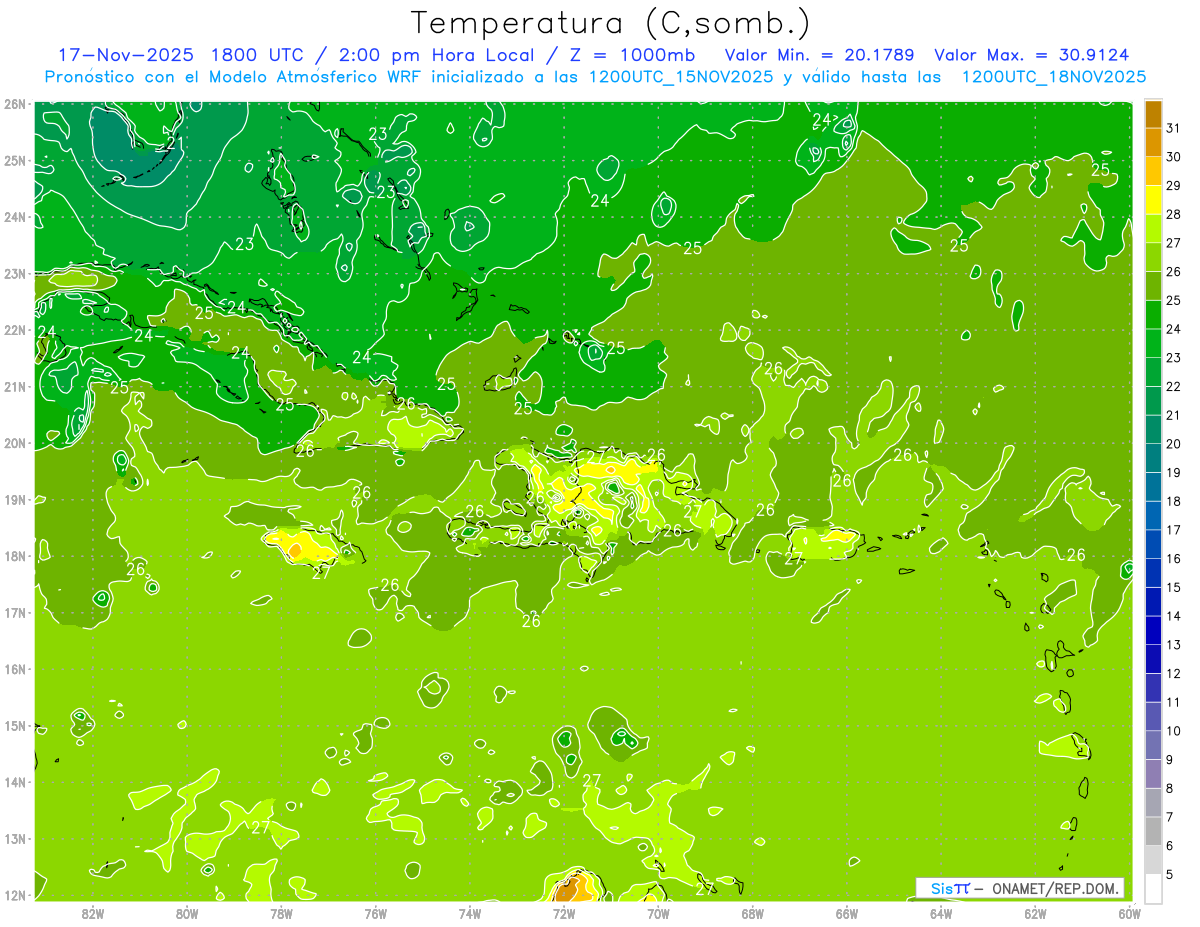Click the teal legend swatch between 20 and 21
This screenshot has width=1200, height=927.
(1153, 429)
